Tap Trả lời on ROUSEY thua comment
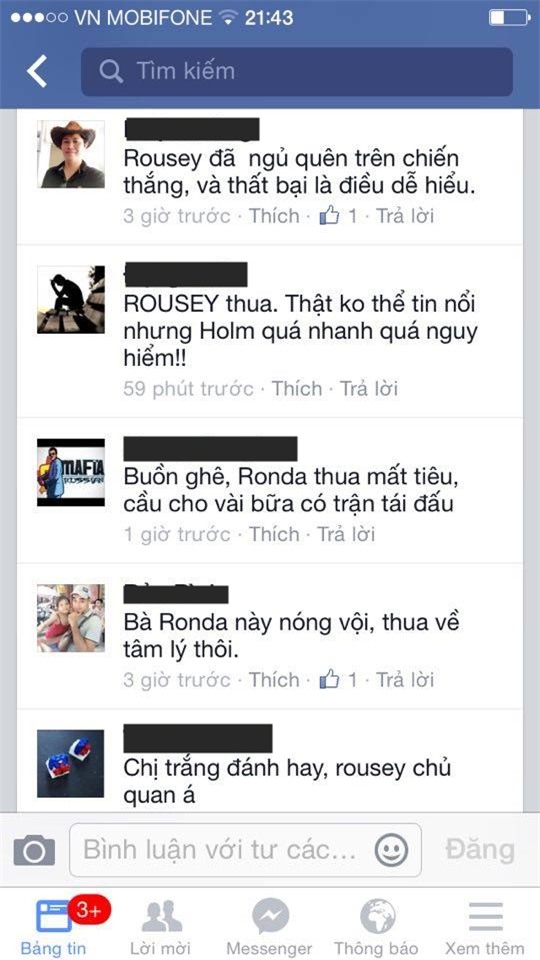This screenshot has width=540, height=960. (369, 388)
